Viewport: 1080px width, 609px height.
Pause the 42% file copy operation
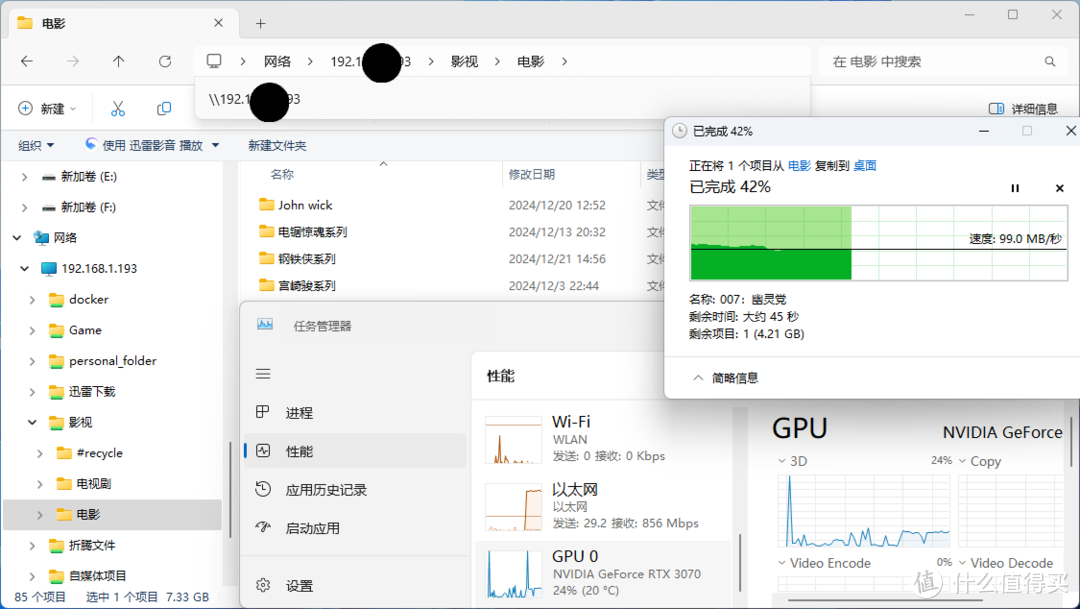[x=1014, y=188]
